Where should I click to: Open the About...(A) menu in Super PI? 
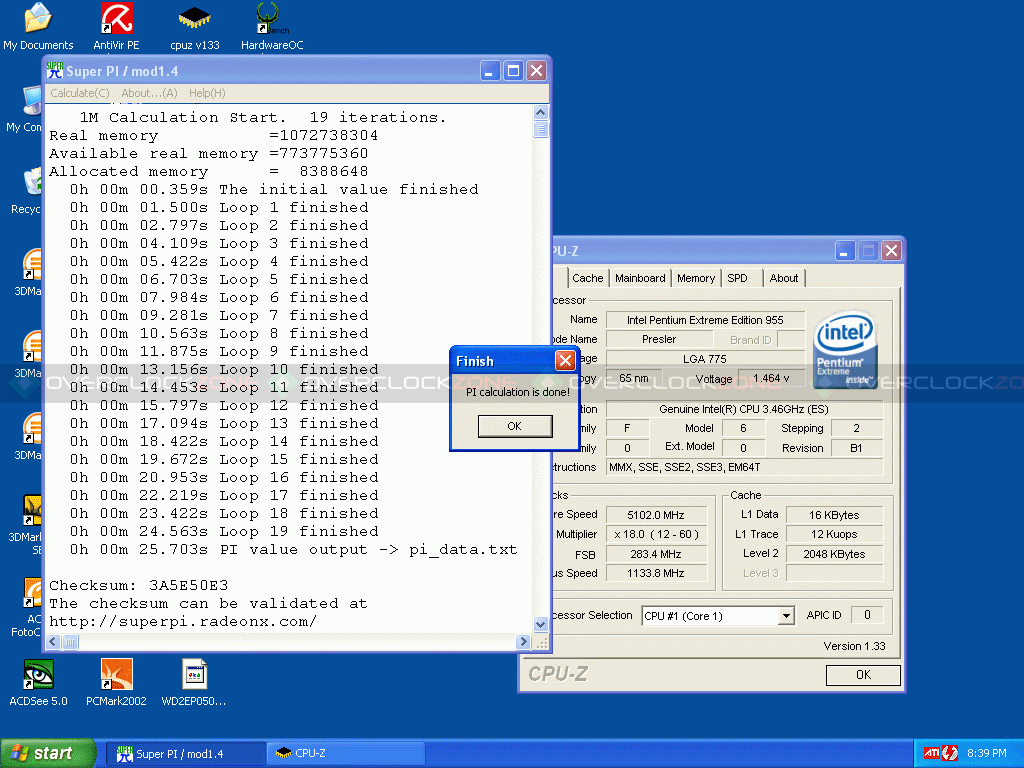pos(150,93)
